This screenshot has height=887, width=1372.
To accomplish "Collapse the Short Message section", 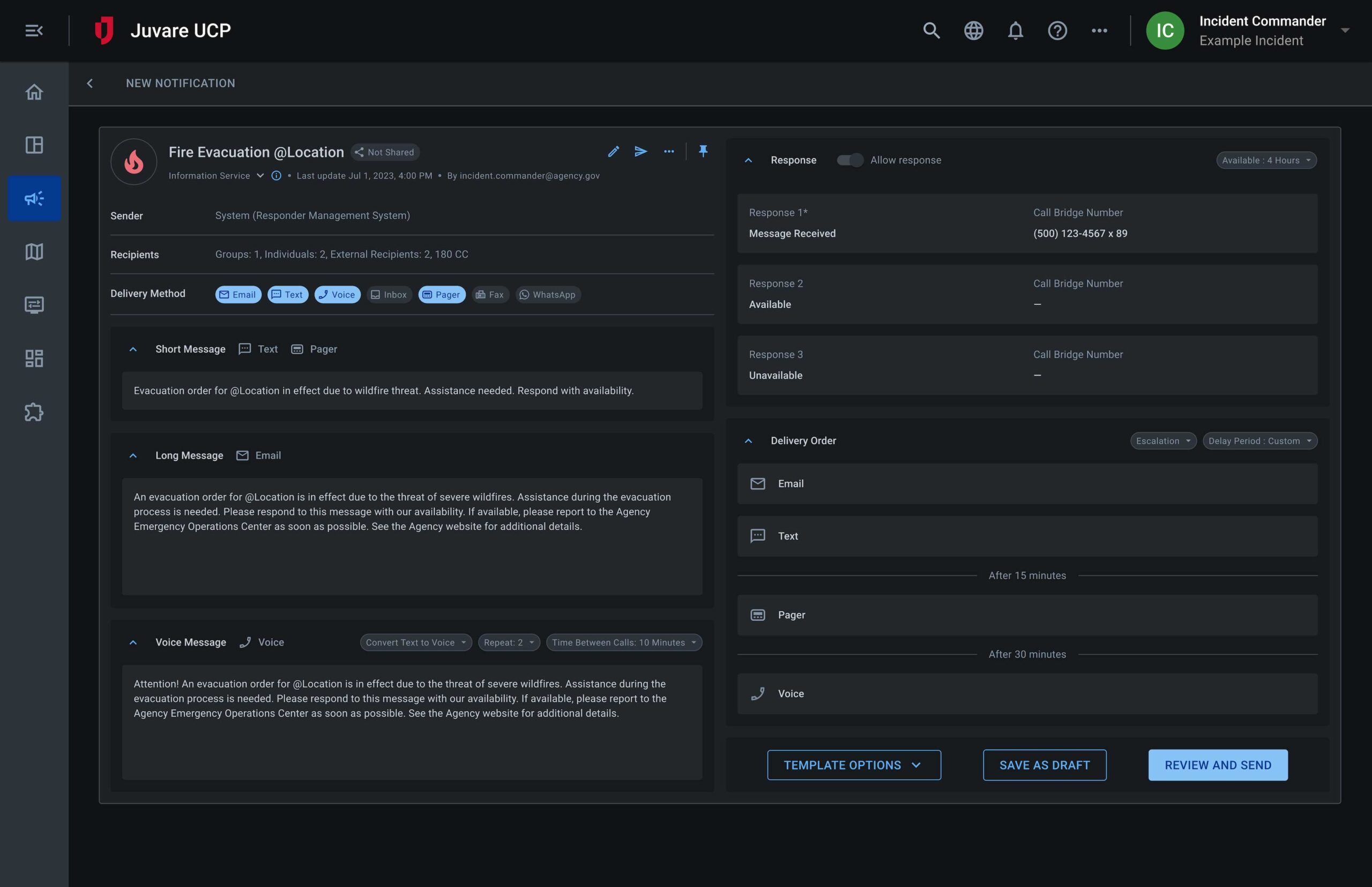I will [133, 349].
